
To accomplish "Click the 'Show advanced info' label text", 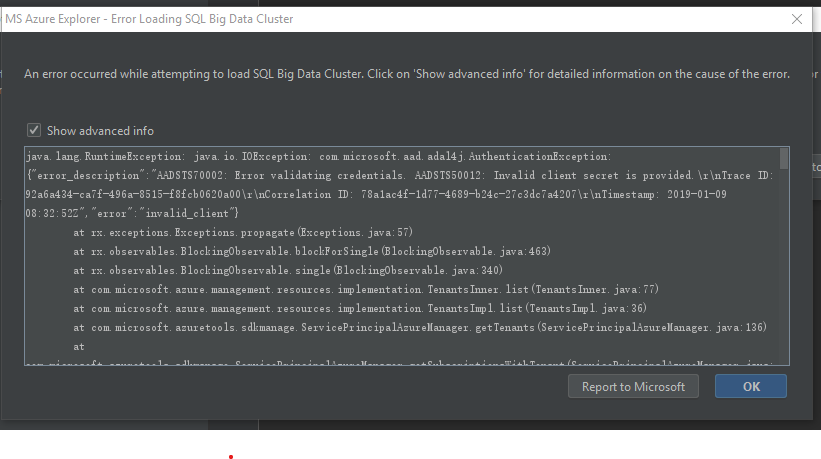I will [x=101, y=131].
